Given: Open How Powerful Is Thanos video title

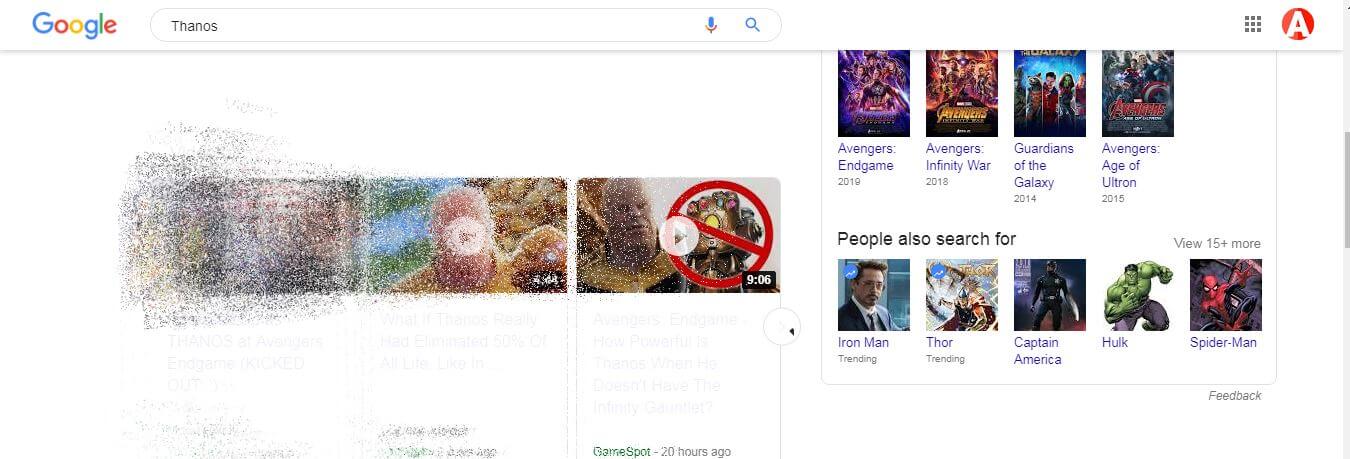Looking at the screenshot, I should coord(670,364).
